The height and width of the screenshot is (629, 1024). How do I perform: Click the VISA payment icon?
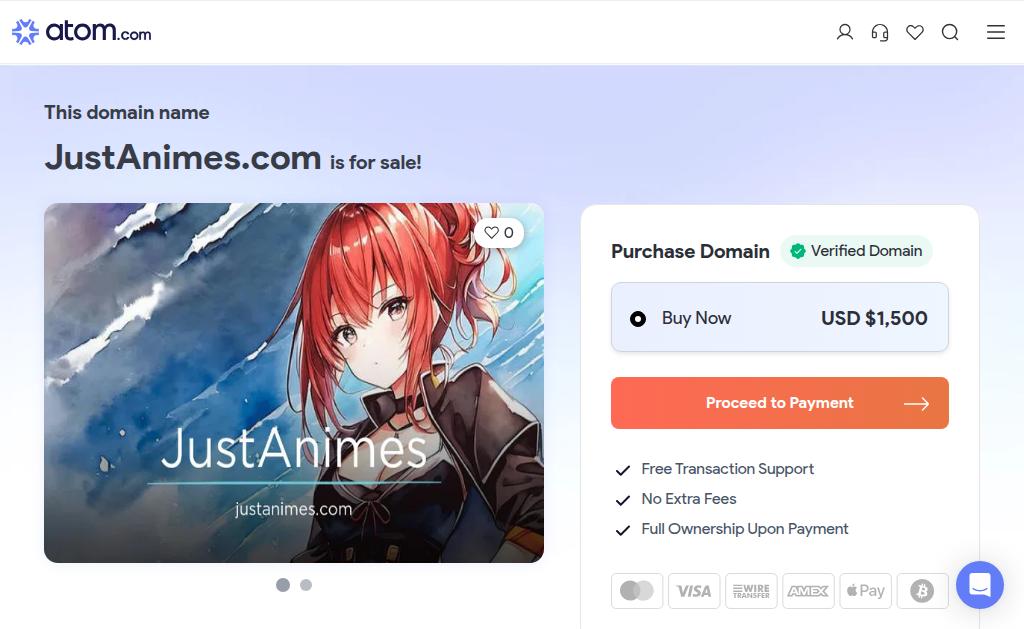(x=694, y=591)
